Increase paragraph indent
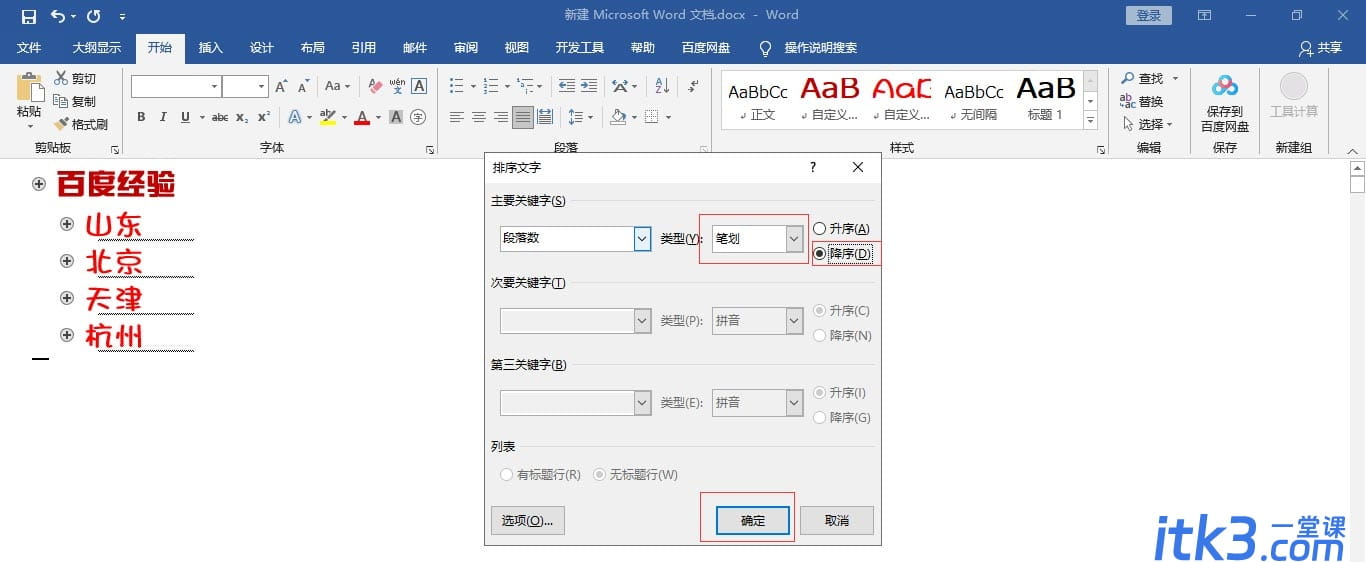The image size is (1366, 562). 589,86
